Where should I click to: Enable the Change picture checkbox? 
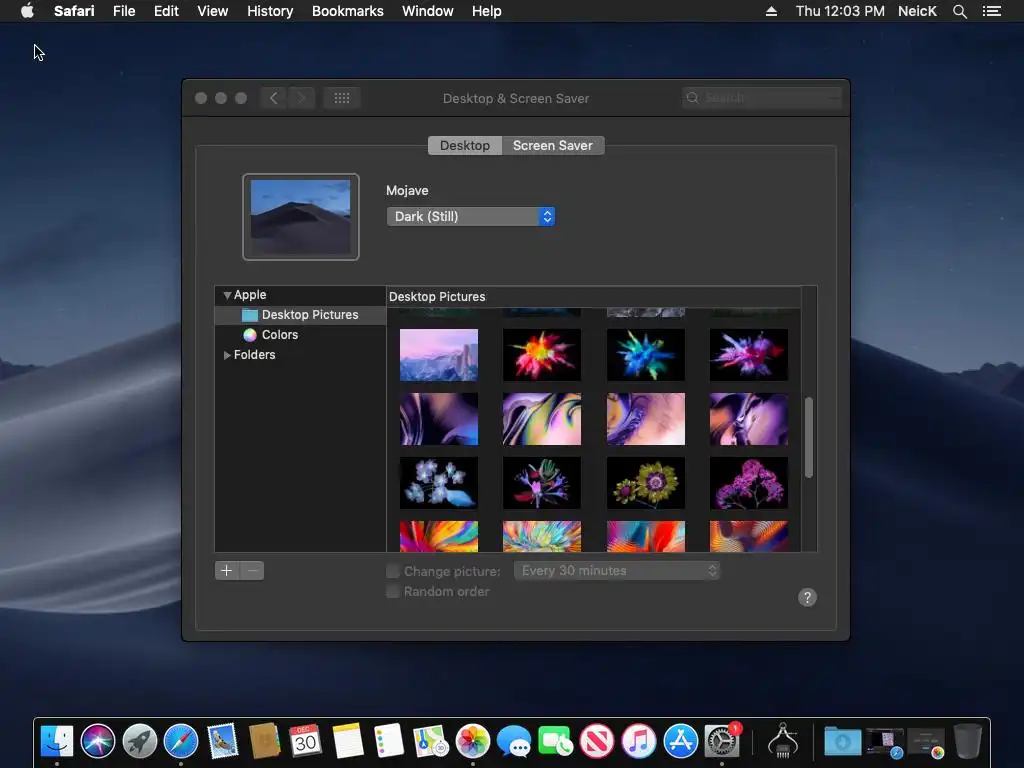tap(392, 571)
